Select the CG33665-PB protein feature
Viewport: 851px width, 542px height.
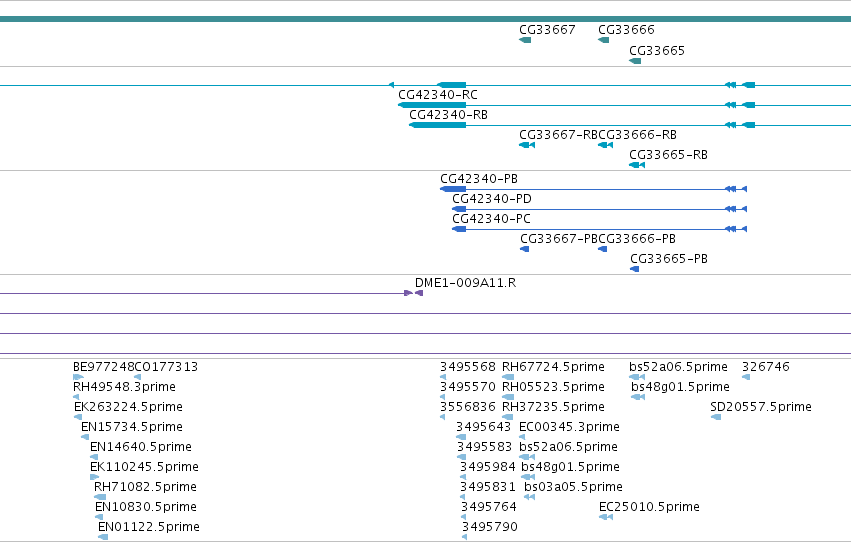point(634,269)
